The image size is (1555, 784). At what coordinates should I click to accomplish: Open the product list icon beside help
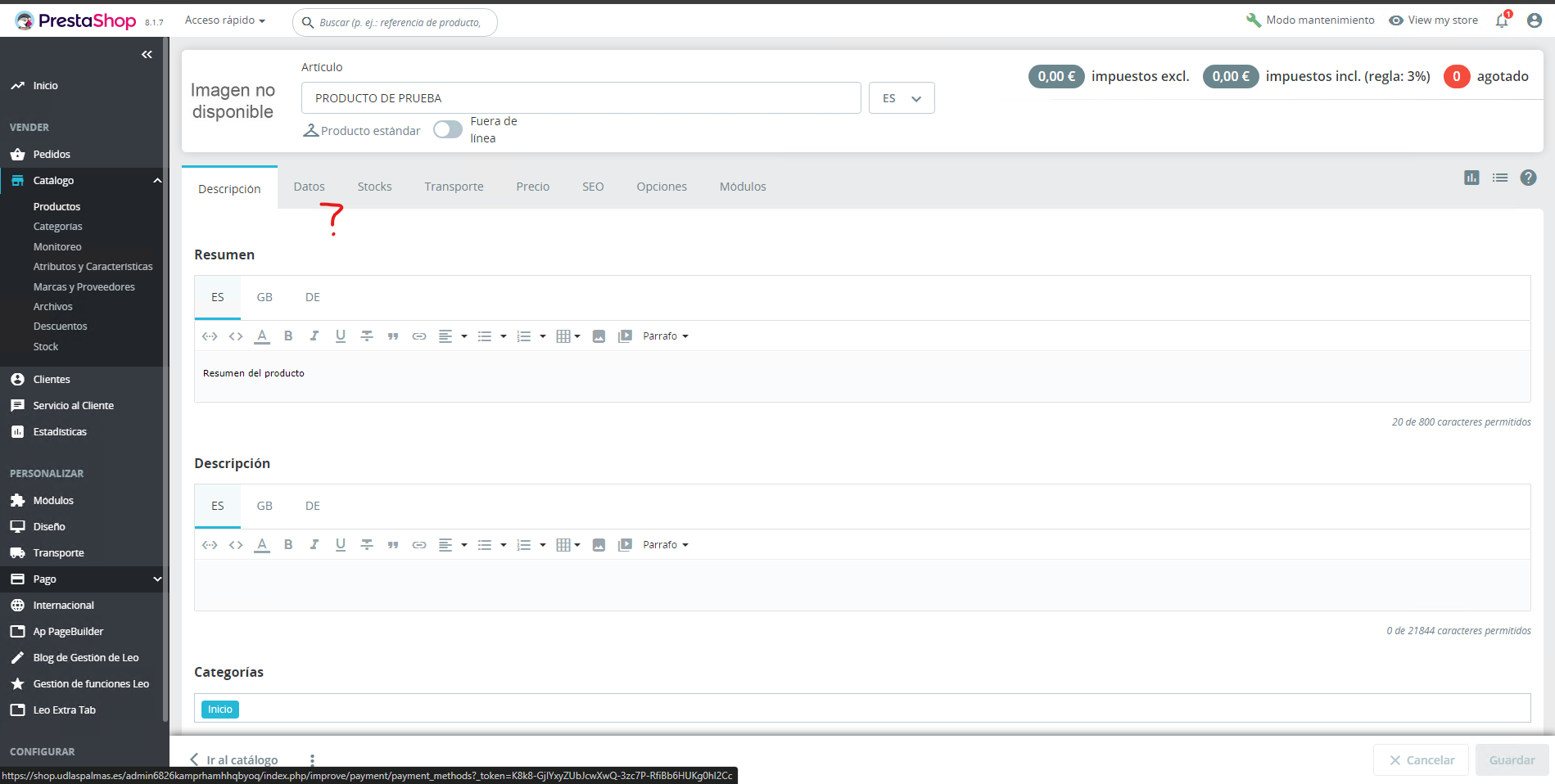pos(1500,178)
